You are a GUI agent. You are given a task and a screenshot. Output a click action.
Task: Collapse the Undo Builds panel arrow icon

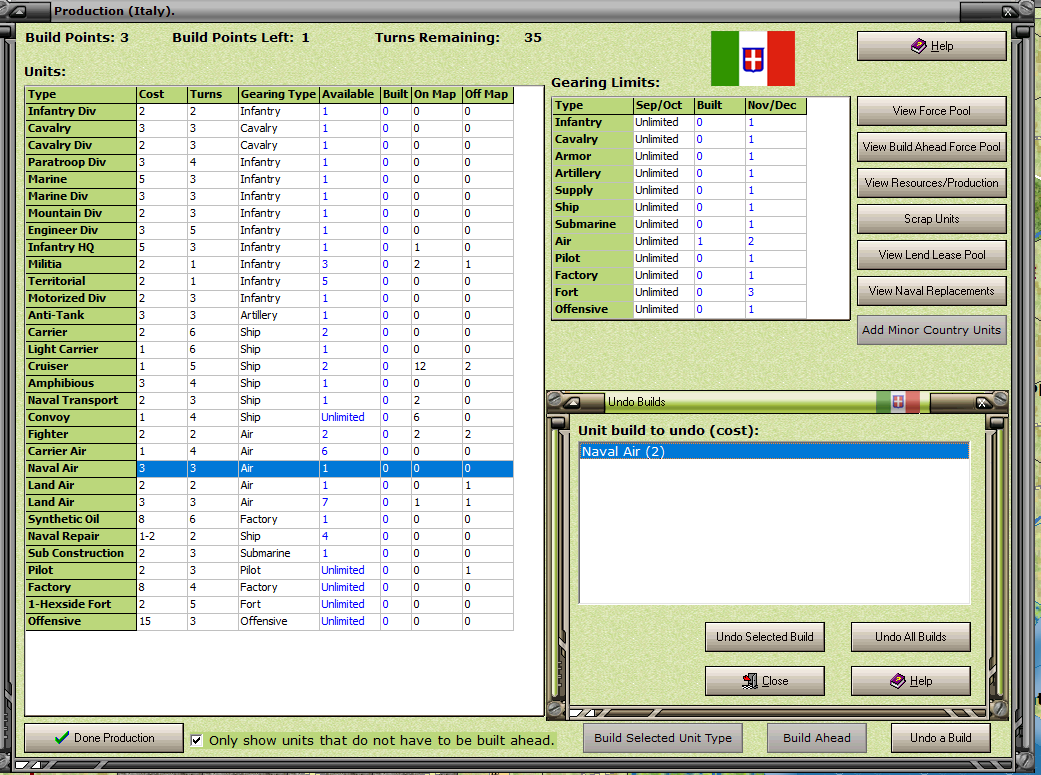(x=572, y=402)
